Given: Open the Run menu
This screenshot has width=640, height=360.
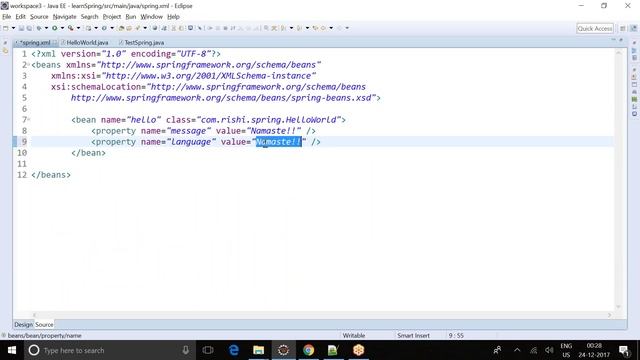Looking at the screenshot, I should pos(131,17).
